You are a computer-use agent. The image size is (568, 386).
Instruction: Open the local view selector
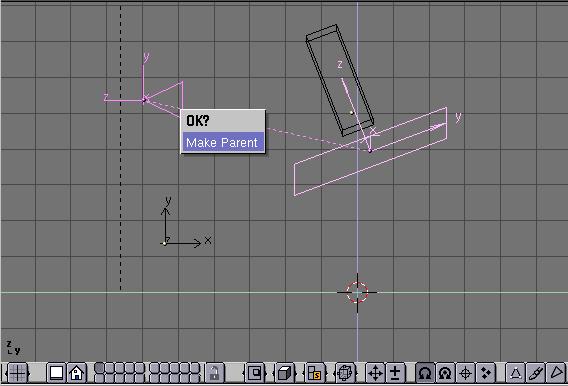click(255, 373)
